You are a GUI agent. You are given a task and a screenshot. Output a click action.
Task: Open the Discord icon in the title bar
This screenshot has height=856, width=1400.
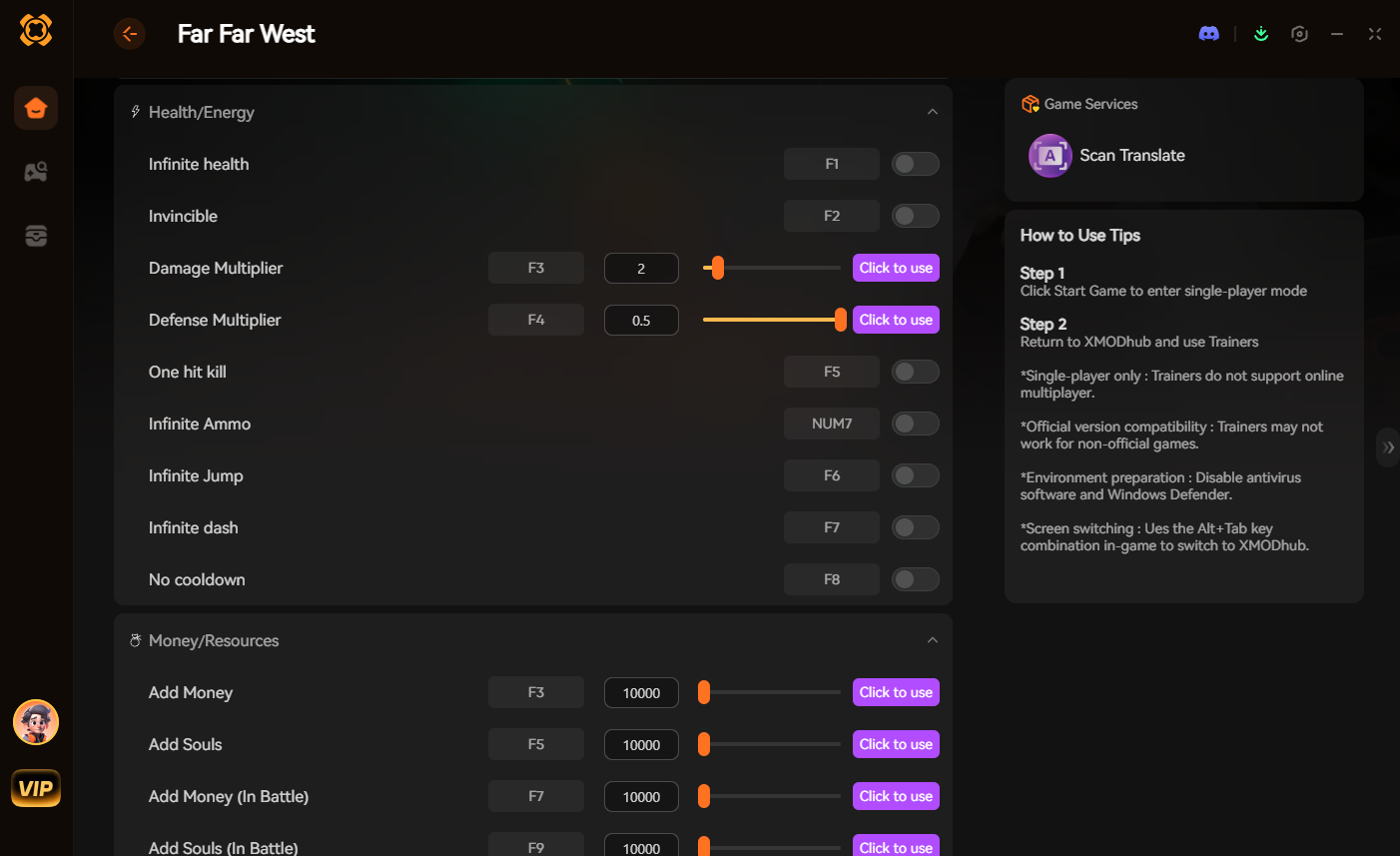coord(1208,34)
